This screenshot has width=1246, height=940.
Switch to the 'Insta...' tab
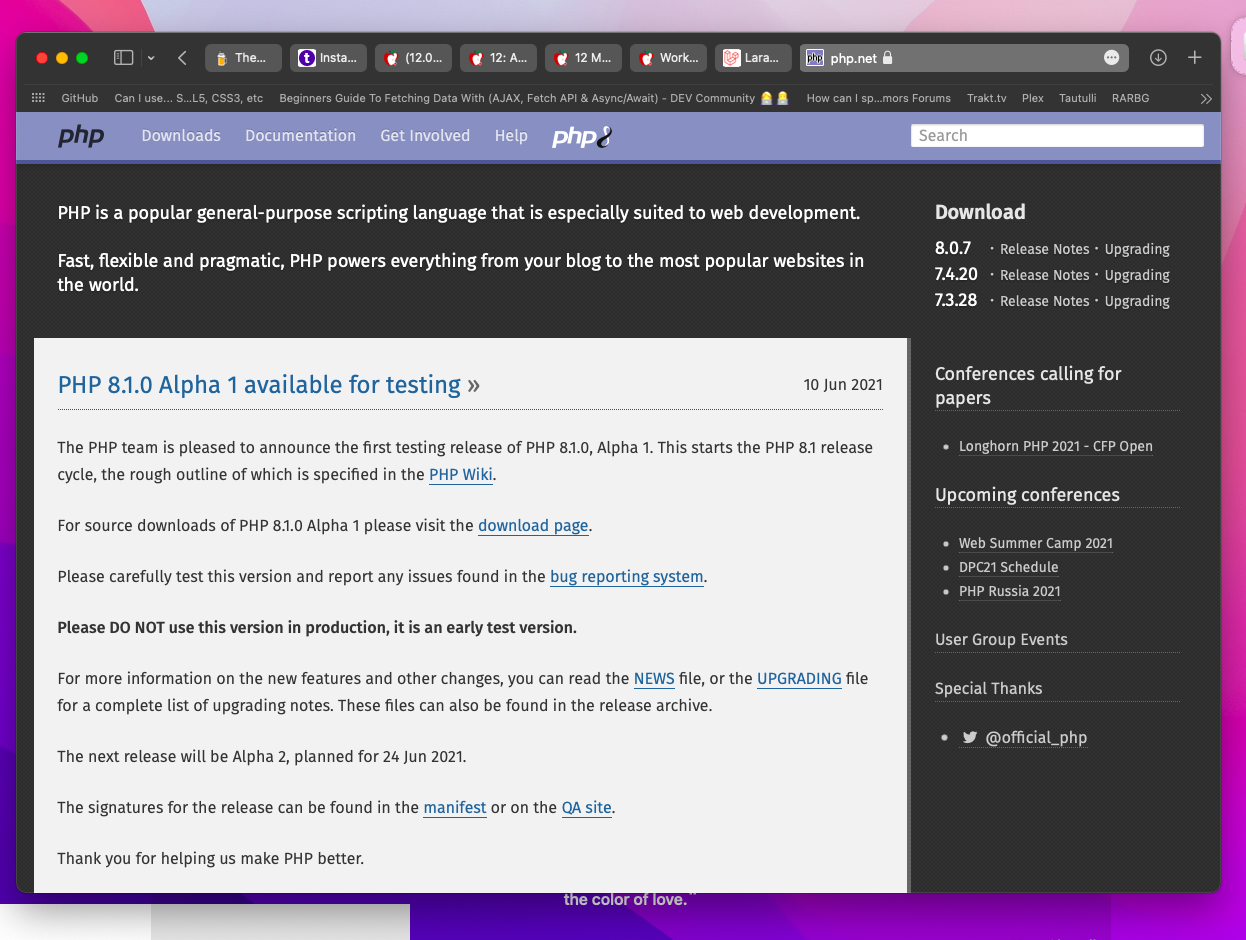coord(329,58)
